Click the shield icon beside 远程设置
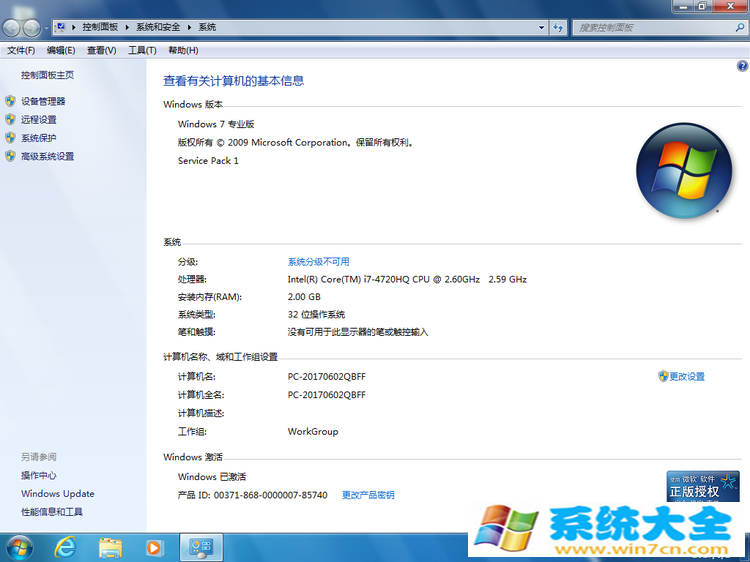750x562 pixels. (11, 119)
